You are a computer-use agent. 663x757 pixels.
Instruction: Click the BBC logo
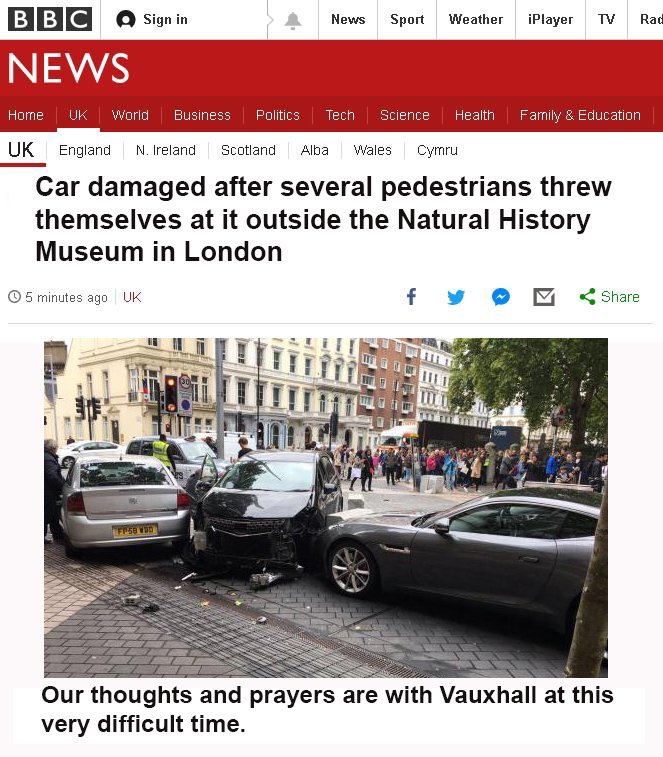pyautogui.click(x=50, y=19)
